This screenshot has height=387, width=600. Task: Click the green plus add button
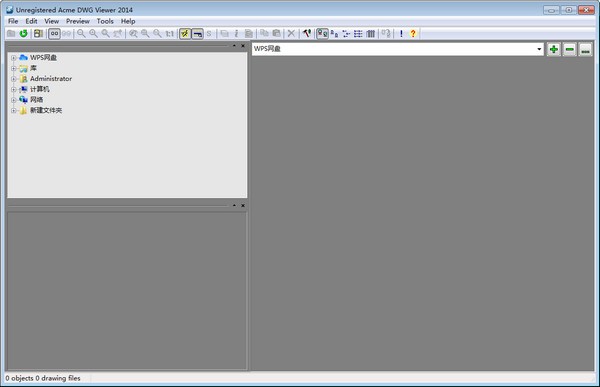(554, 49)
